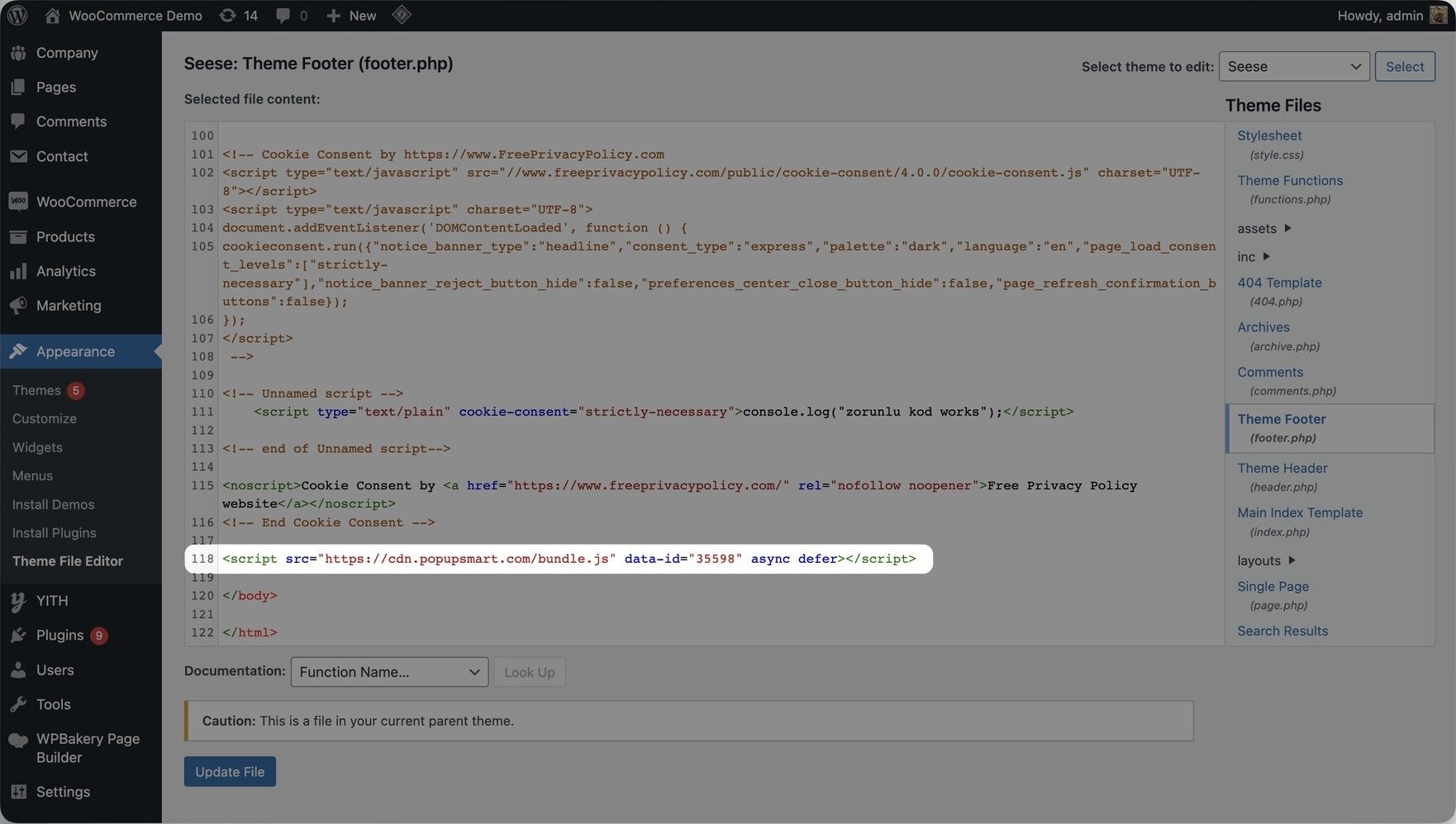Click the Howdy, admin account text
Image resolution: width=1456 pixels, height=824 pixels.
1380,15
